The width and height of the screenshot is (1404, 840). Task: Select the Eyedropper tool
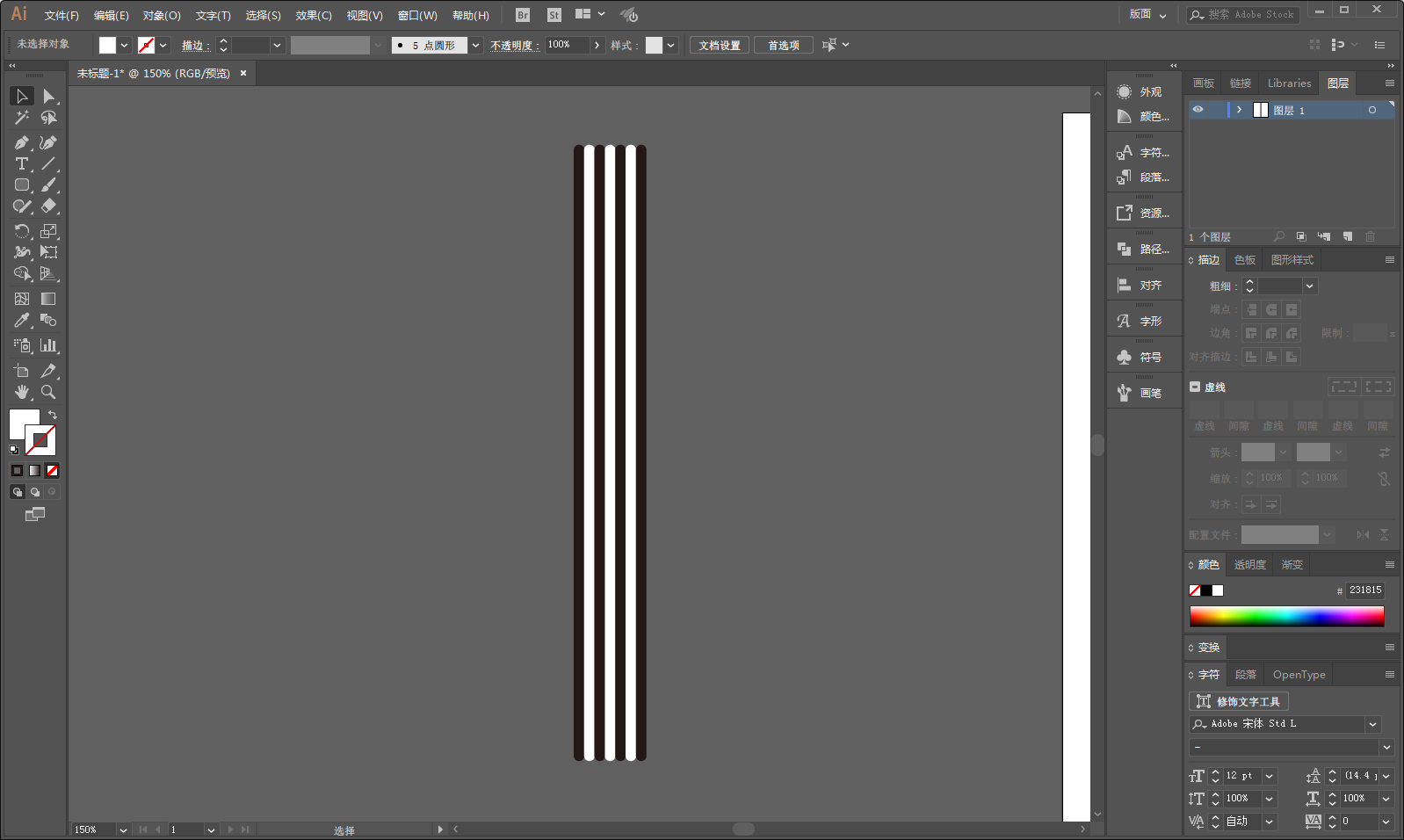point(22,320)
